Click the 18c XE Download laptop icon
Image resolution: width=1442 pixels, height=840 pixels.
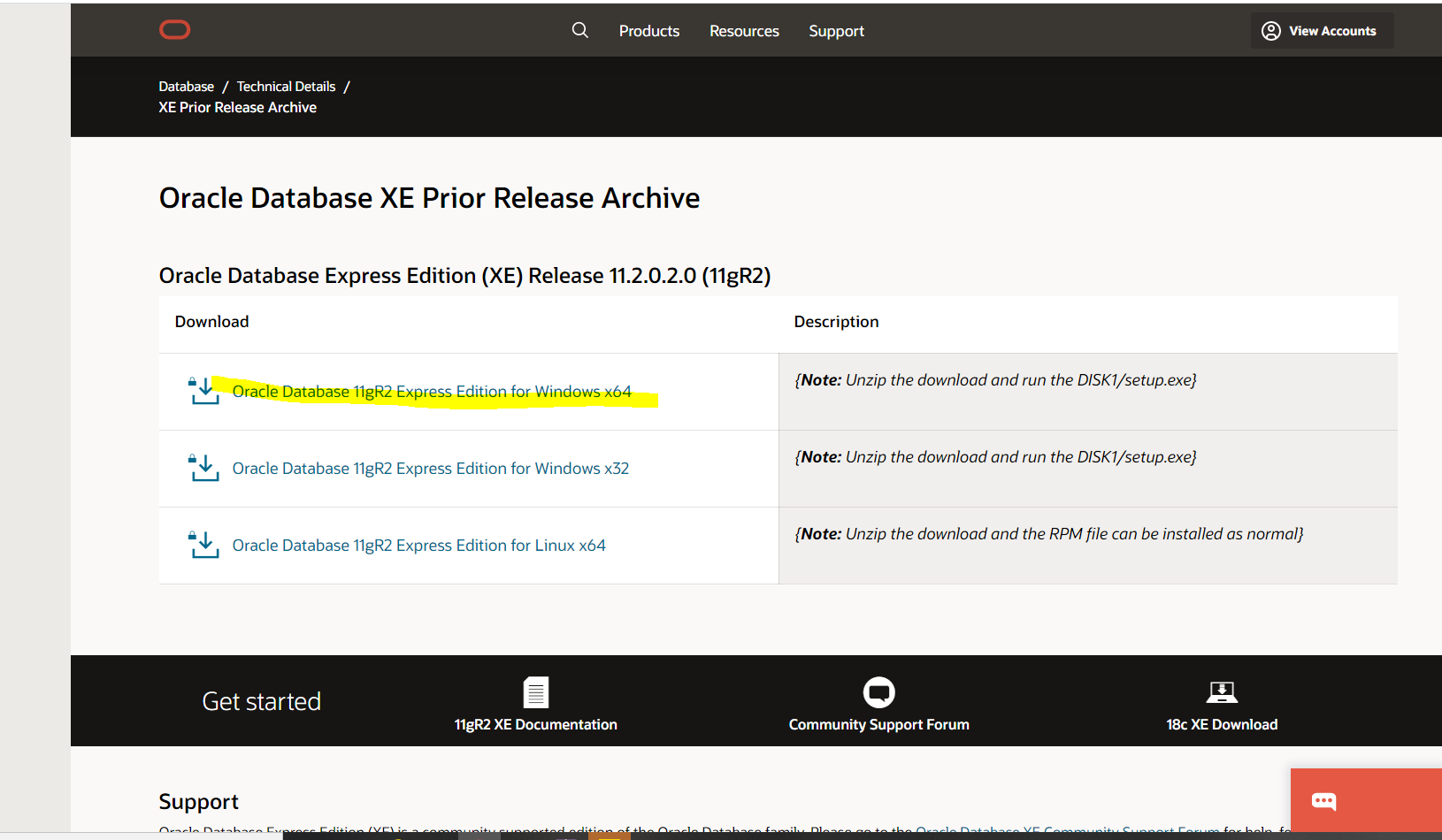pyautogui.click(x=1222, y=692)
